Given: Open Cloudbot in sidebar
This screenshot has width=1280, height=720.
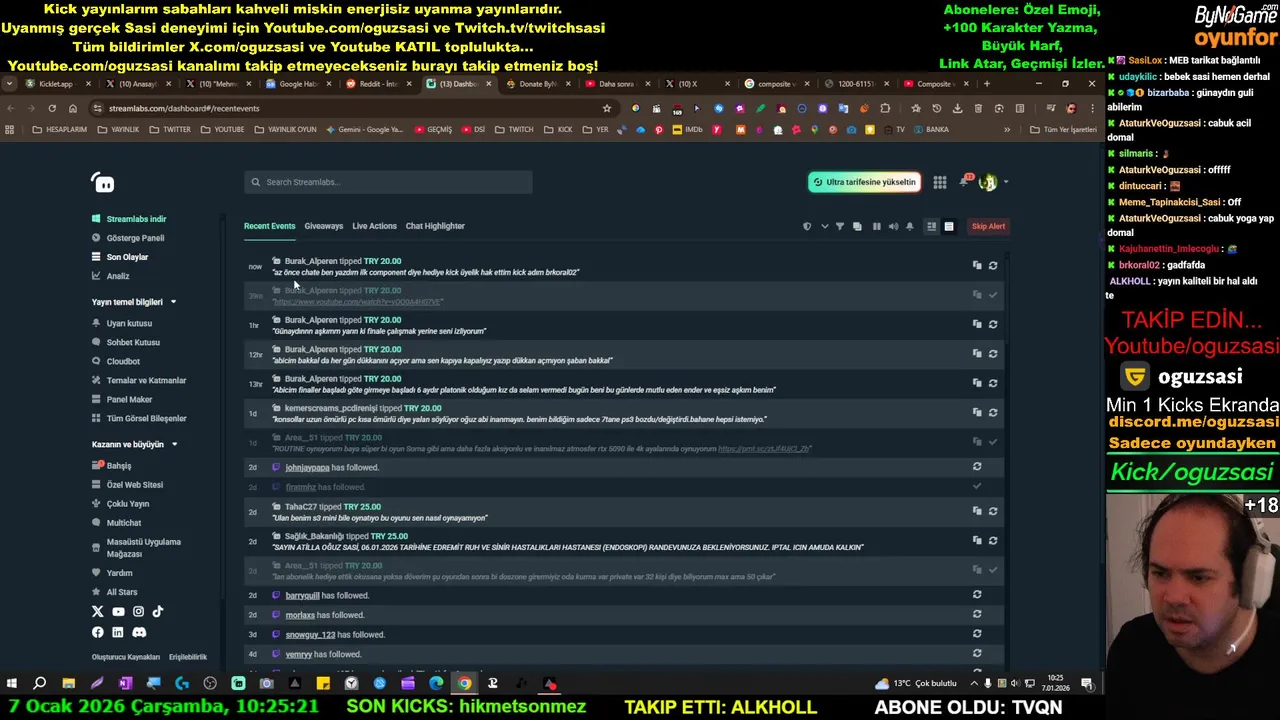Looking at the screenshot, I should (x=116, y=362).
